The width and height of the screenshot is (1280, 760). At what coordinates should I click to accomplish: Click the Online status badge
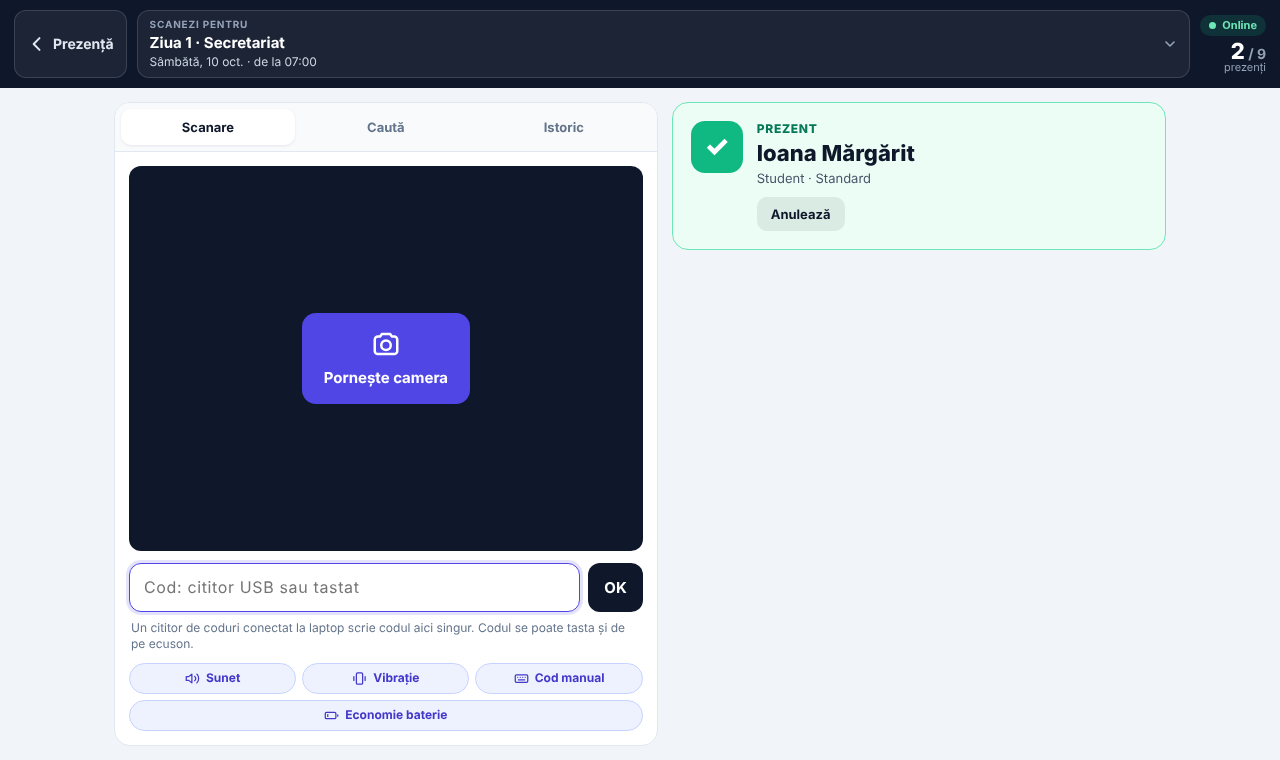click(x=1233, y=26)
